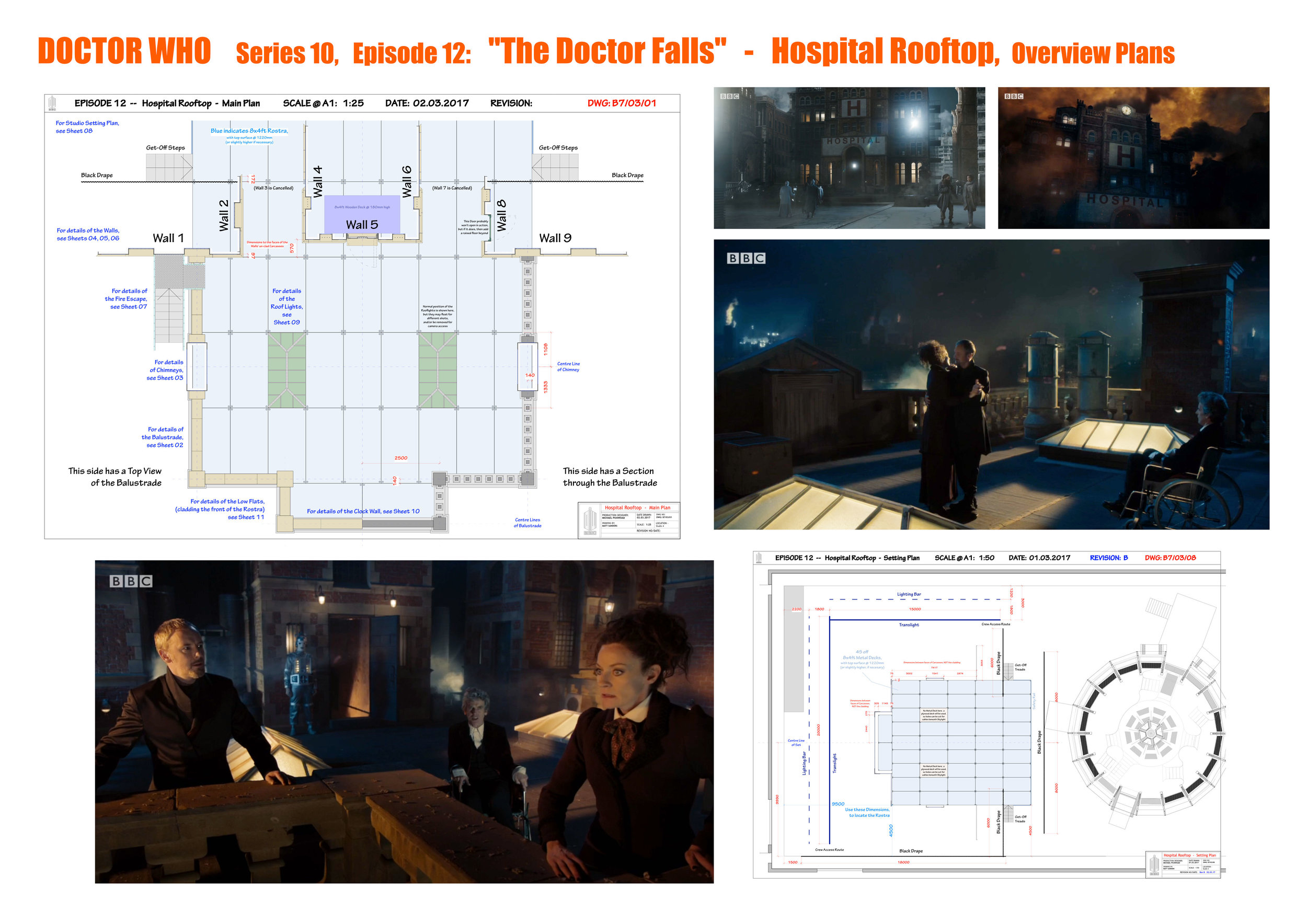Click the top 'Translight' label in Setting Plan
1307x924 pixels.
[x=909, y=625]
